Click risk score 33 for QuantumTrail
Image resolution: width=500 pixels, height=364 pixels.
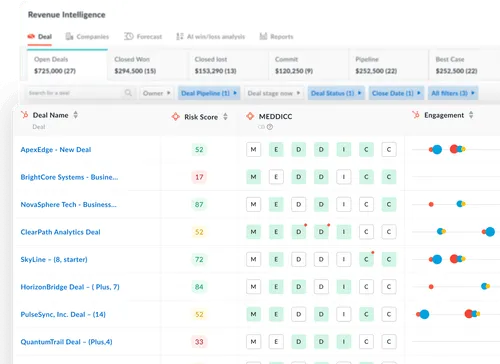(x=199, y=342)
